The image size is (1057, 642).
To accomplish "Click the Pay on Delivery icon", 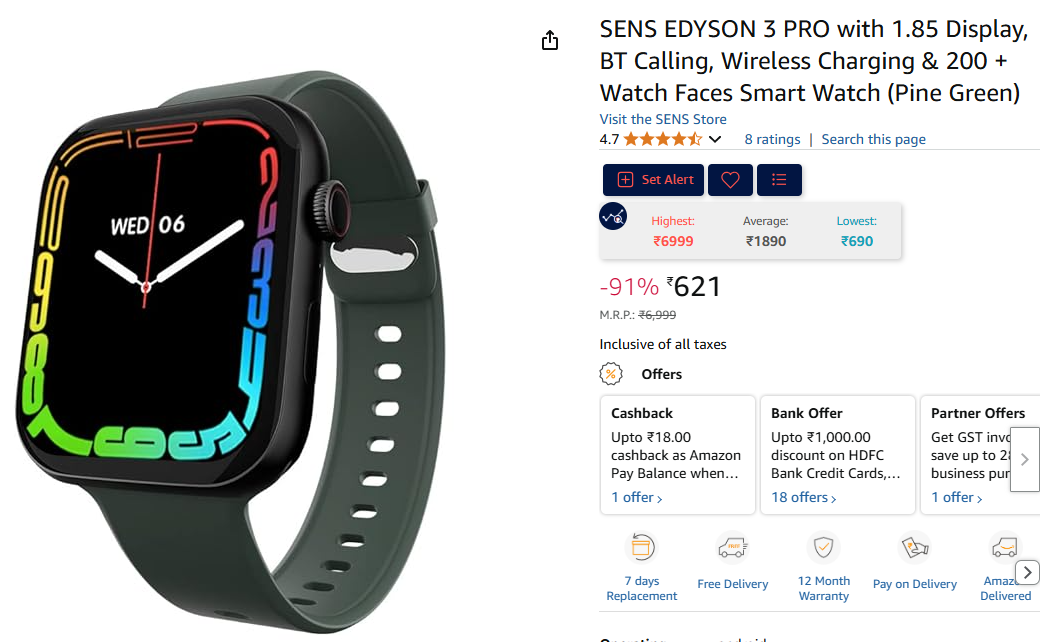I will (x=915, y=548).
